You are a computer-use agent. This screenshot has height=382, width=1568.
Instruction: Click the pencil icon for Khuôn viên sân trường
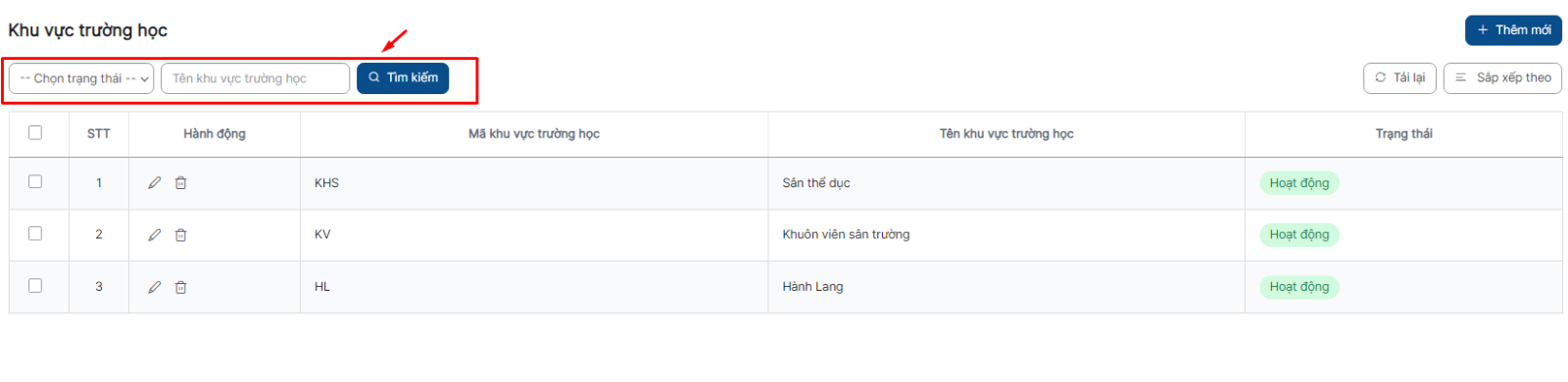[x=154, y=235]
